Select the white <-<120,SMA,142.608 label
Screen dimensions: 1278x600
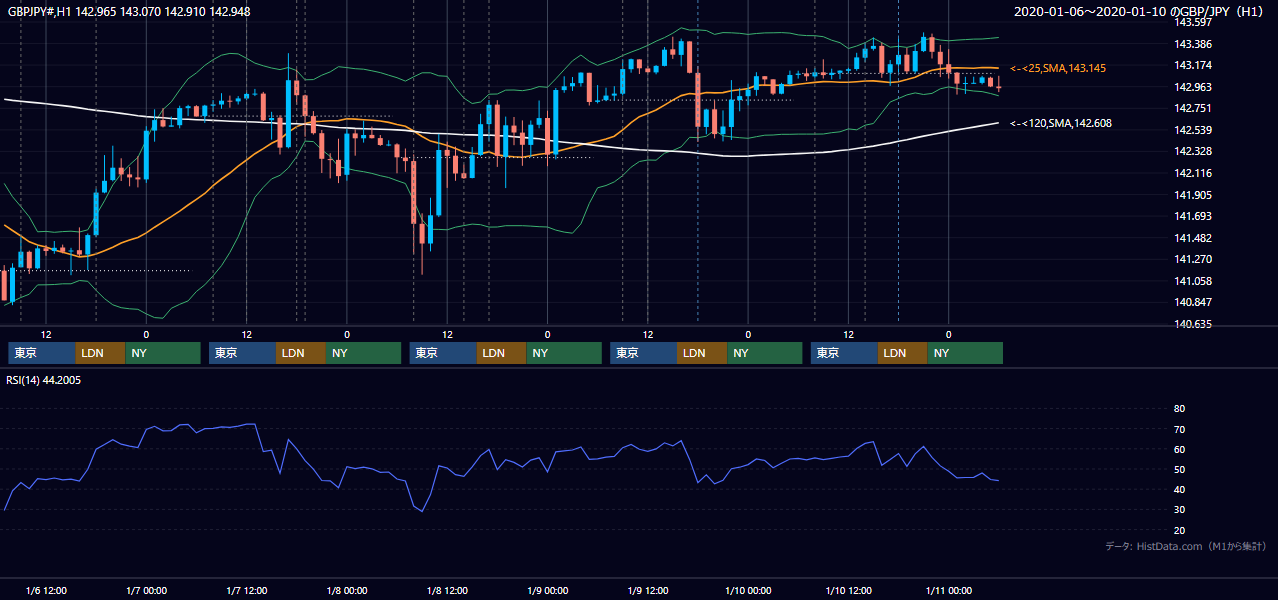[x=1061, y=123]
